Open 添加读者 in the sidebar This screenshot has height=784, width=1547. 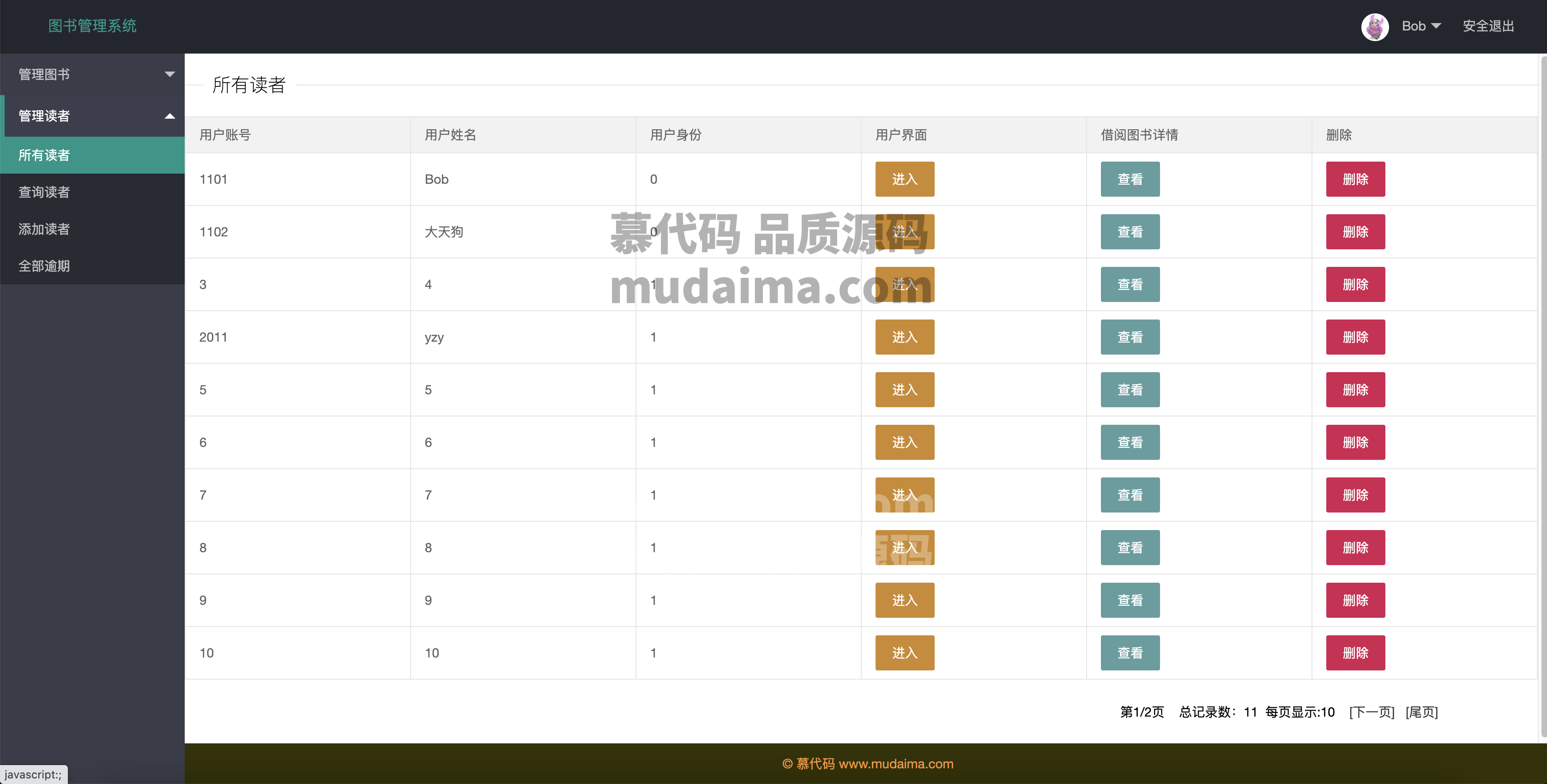pyautogui.click(x=92, y=229)
